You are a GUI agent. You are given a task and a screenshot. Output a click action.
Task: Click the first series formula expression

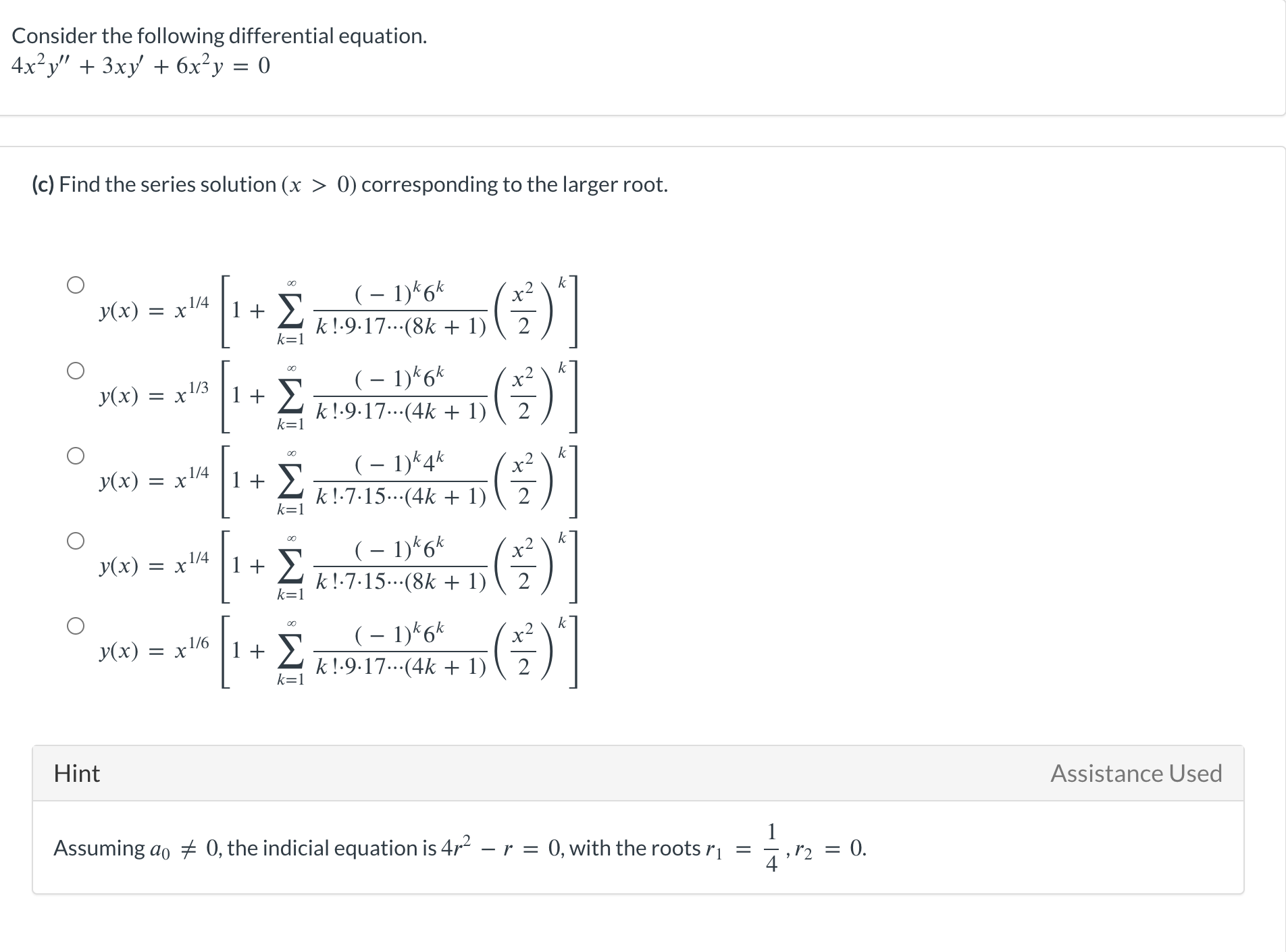(x=331, y=311)
